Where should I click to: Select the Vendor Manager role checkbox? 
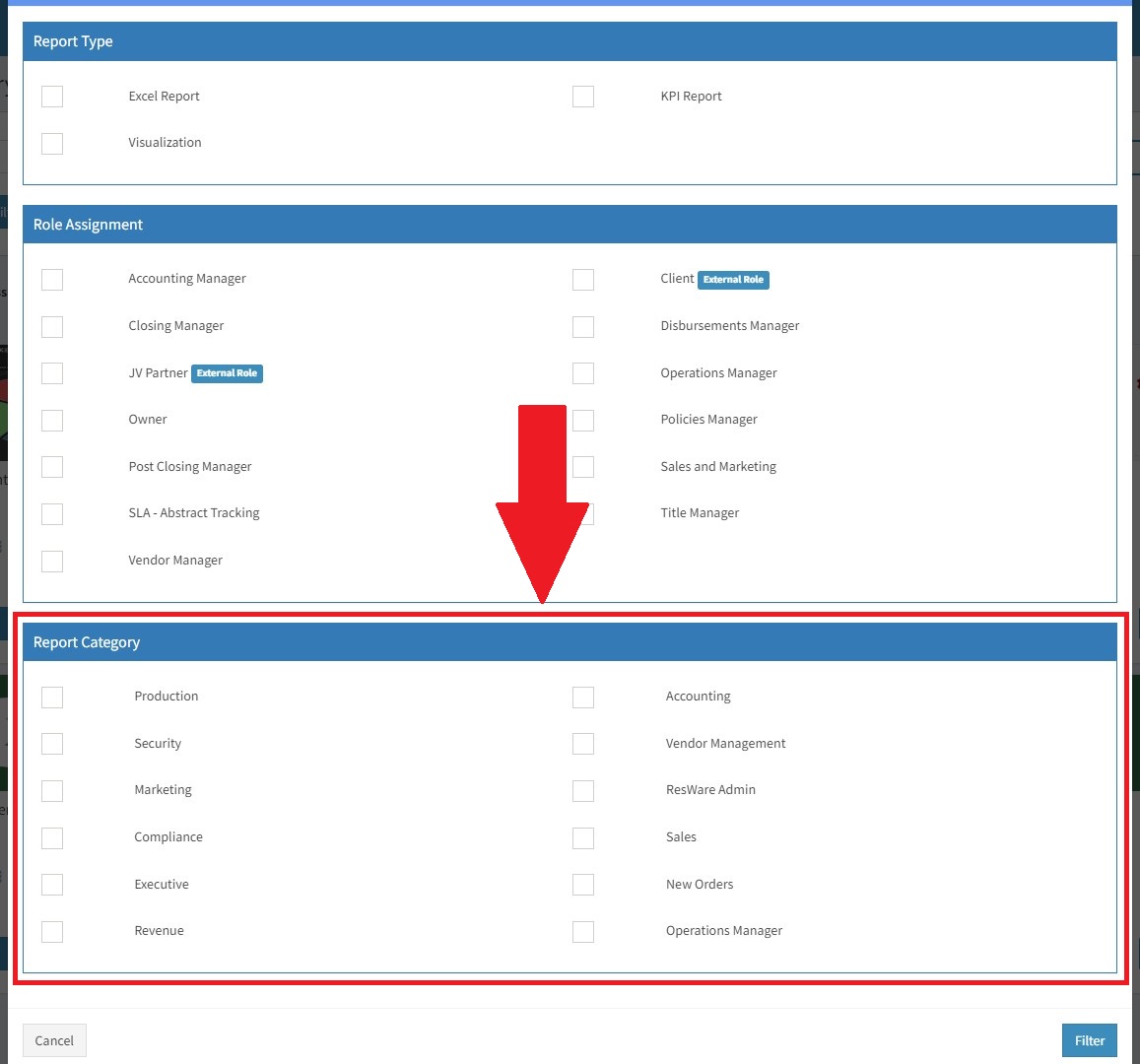pyautogui.click(x=52, y=561)
